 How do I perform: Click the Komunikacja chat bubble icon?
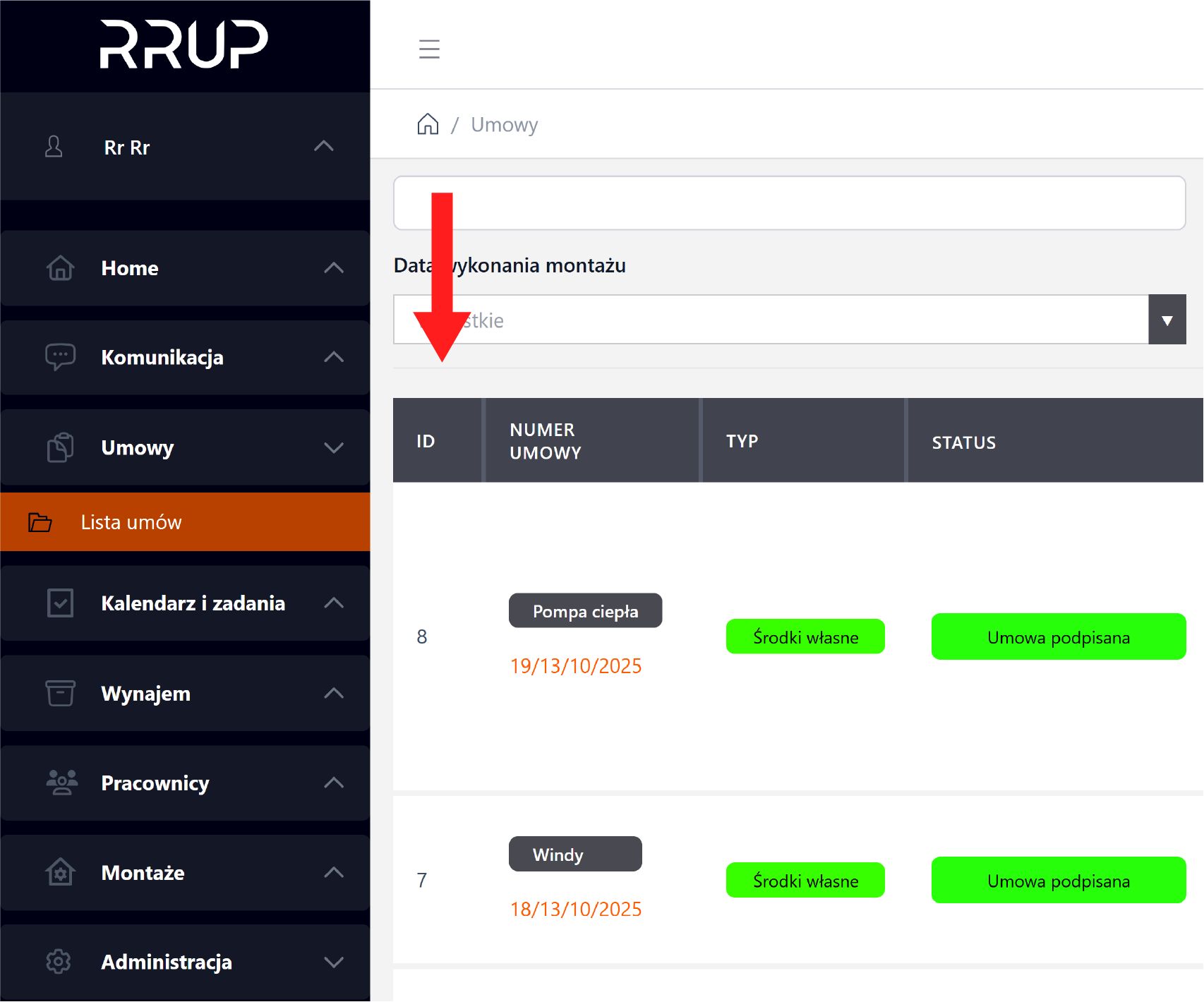coord(60,356)
